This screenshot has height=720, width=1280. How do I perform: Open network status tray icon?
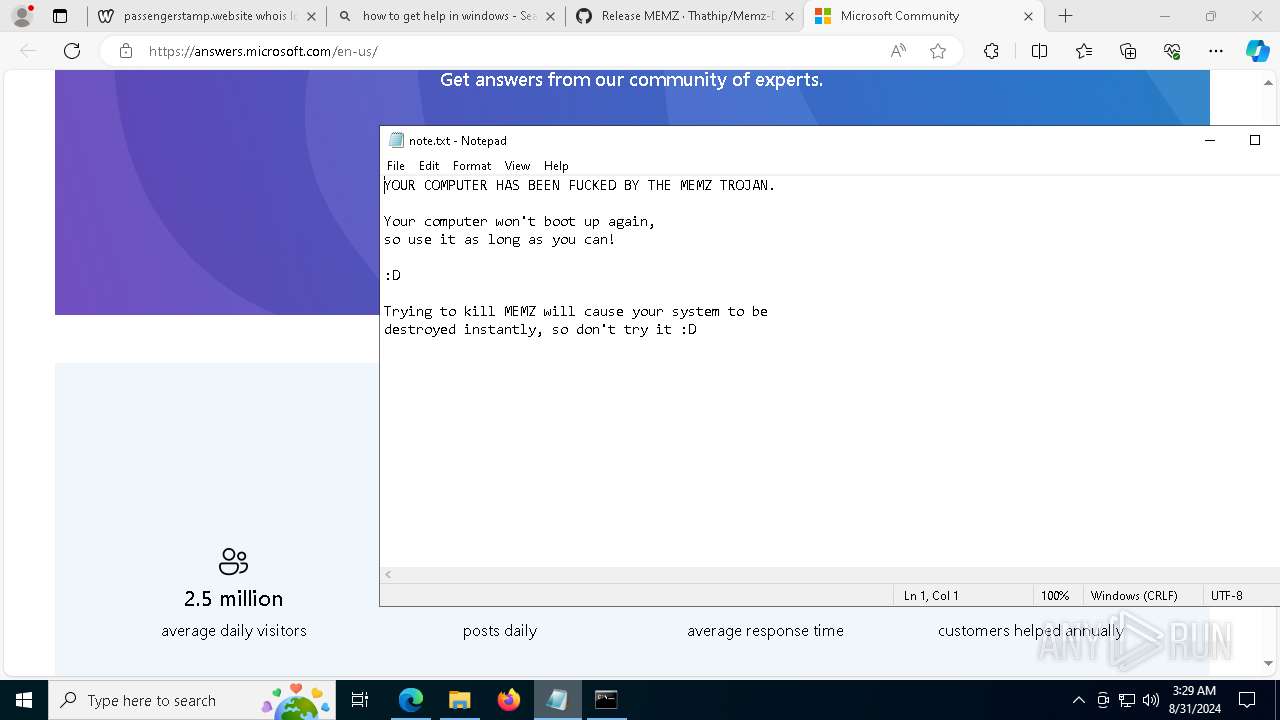(1127, 700)
